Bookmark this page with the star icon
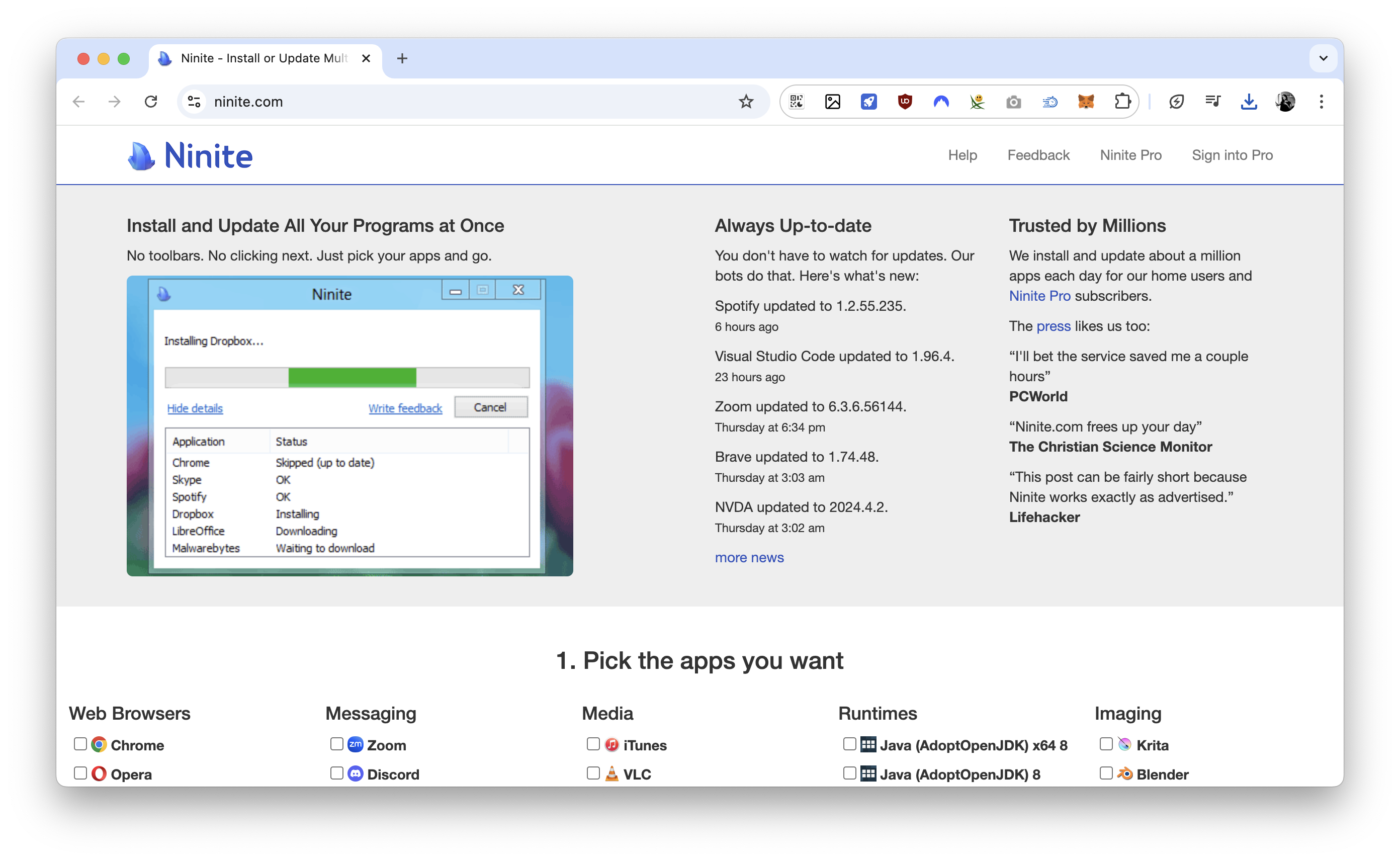The image size is (1400, 861). tap(746, 102)
